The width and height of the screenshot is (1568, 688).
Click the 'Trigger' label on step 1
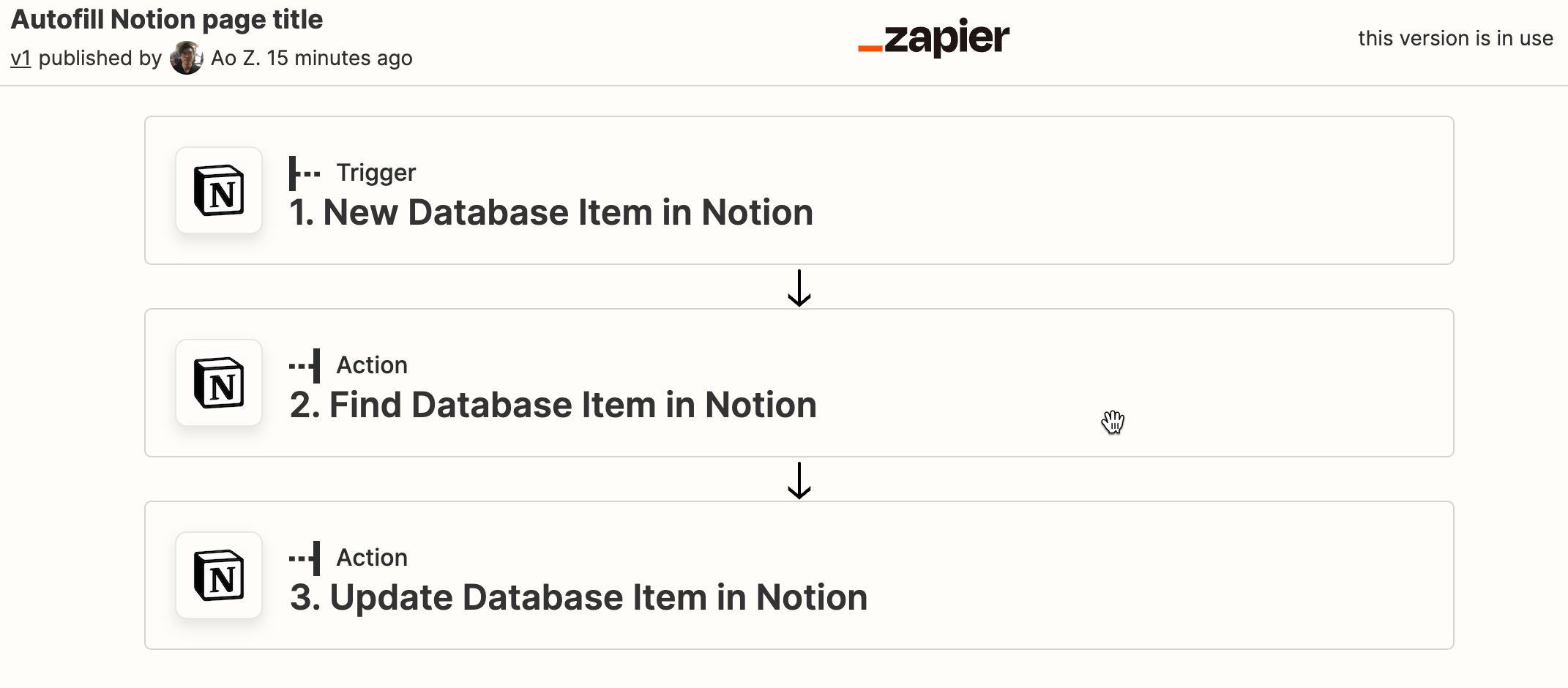[376, 173]
